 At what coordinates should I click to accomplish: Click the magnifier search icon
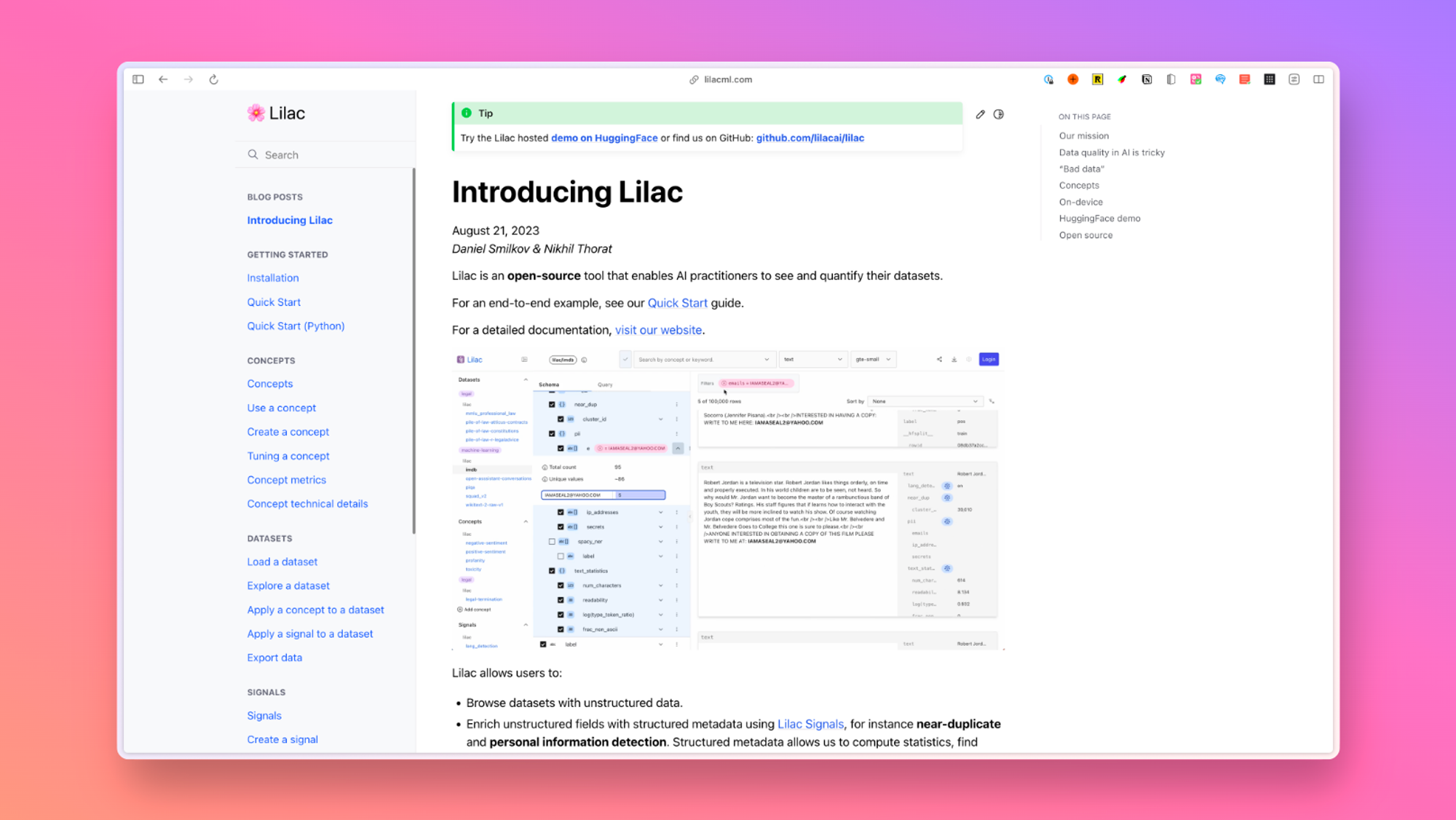pos(253,154)
